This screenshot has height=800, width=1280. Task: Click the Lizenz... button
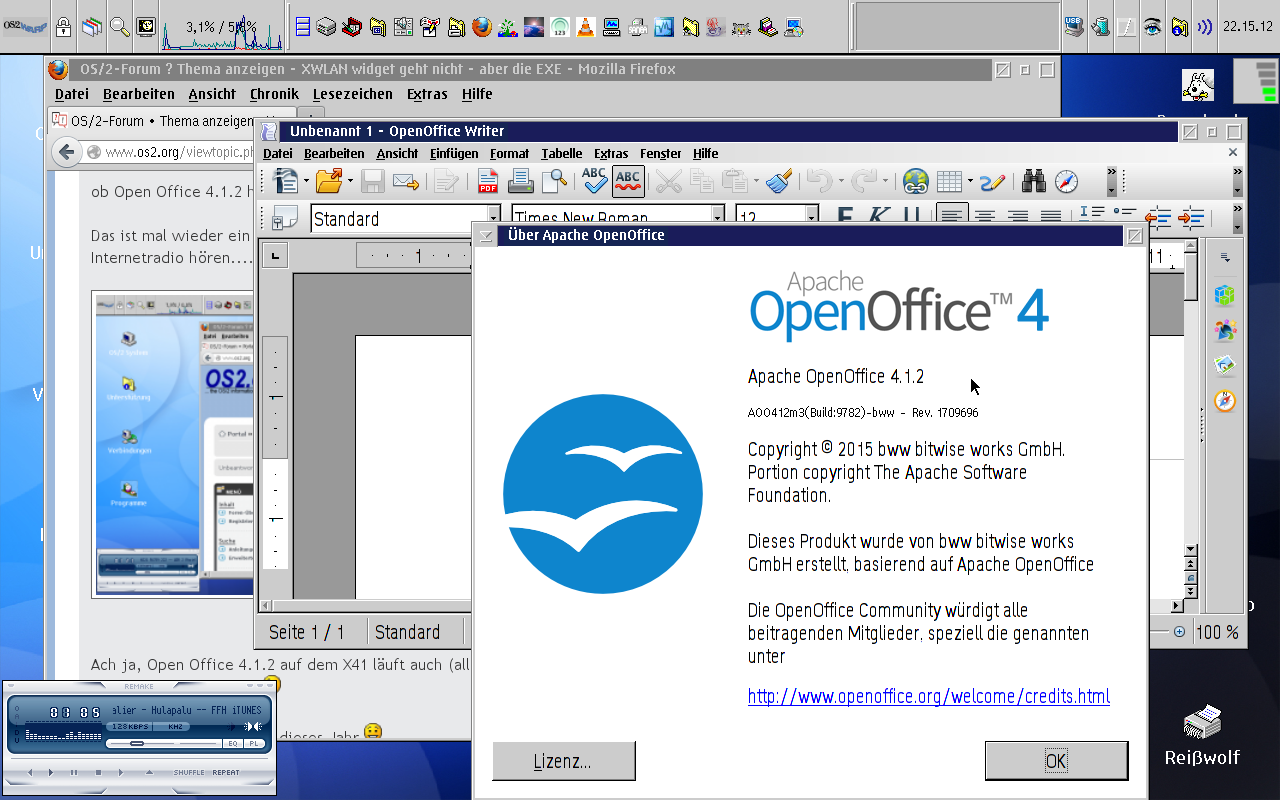pyautogui.click(x=564, y=761)
